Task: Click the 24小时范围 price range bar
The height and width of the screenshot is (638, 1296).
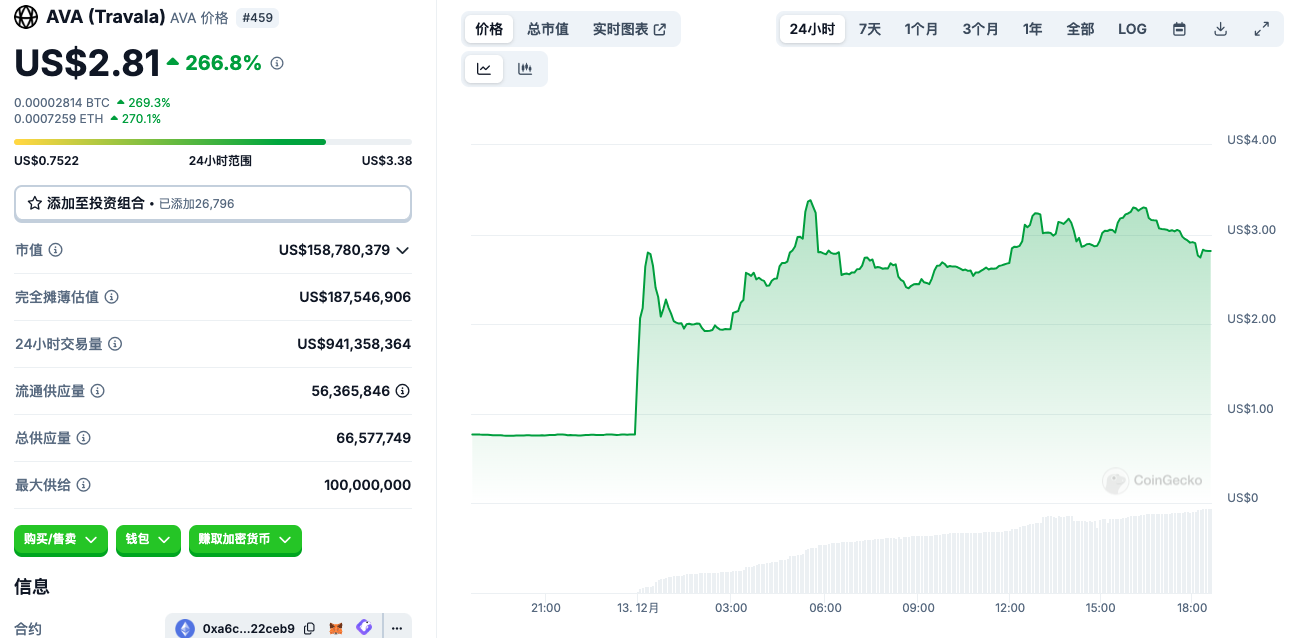Action: (x=212, y=142)
